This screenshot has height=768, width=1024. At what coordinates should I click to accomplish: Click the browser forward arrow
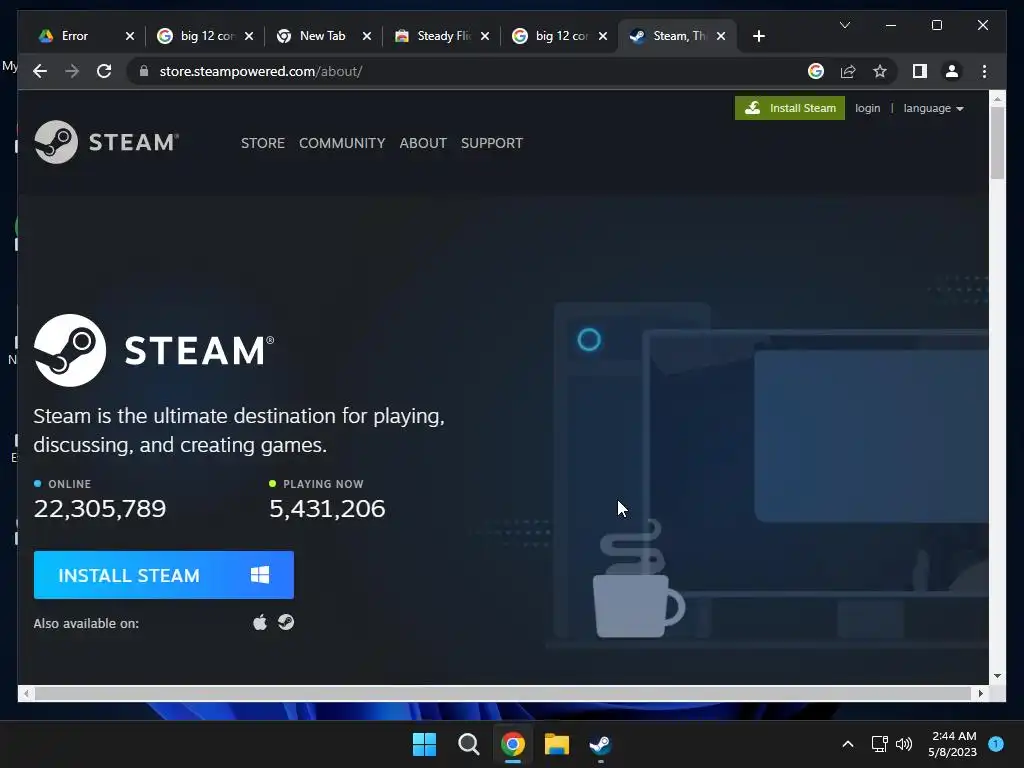(x=72, y=71)
